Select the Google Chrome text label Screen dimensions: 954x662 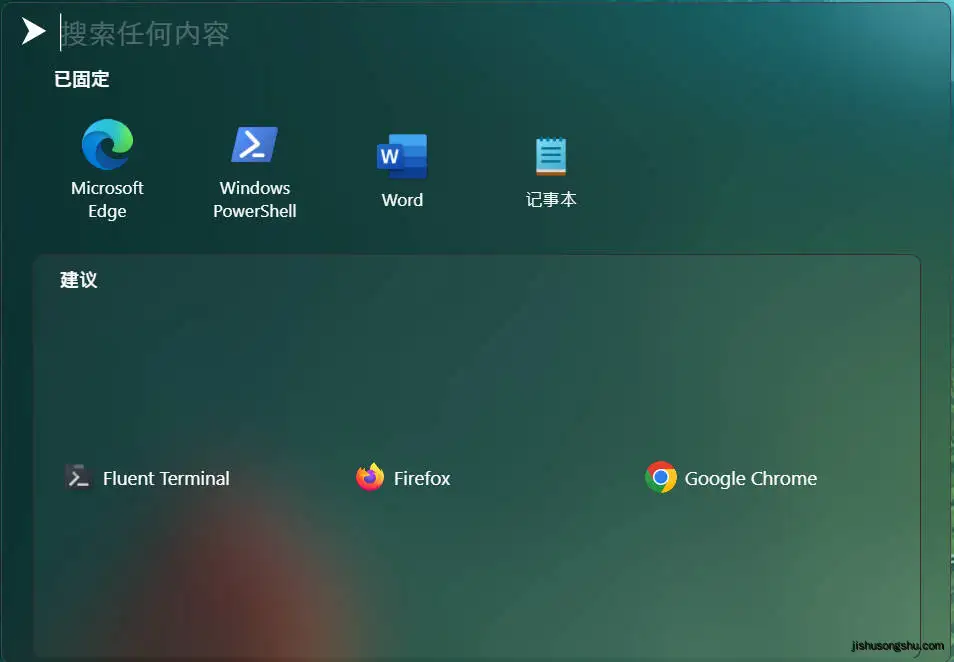pos(751,479)
